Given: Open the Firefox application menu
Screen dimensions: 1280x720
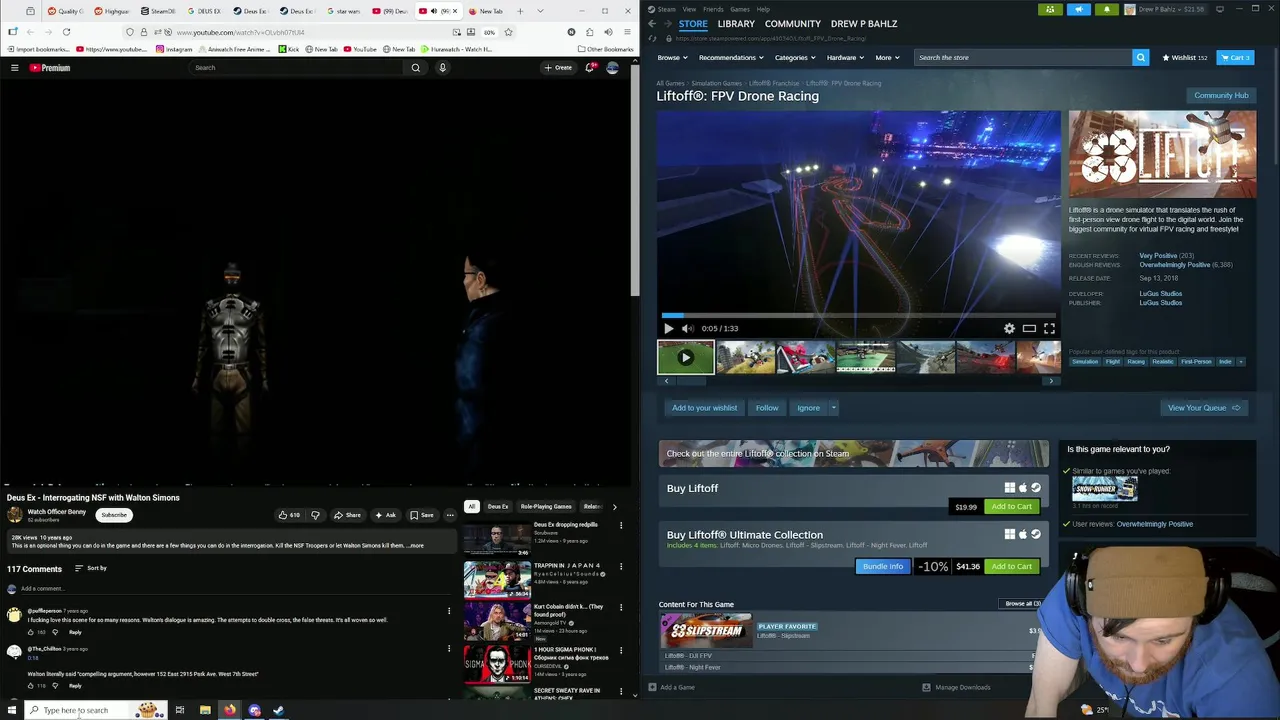Looking at the screenshot, I should [626, 32].
